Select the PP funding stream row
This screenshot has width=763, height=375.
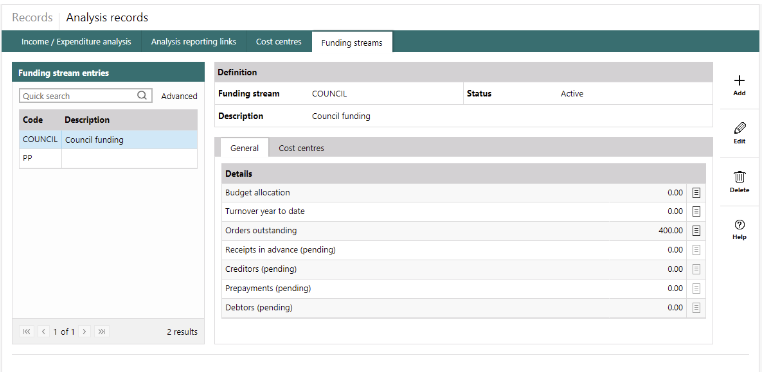pos(109,159)
